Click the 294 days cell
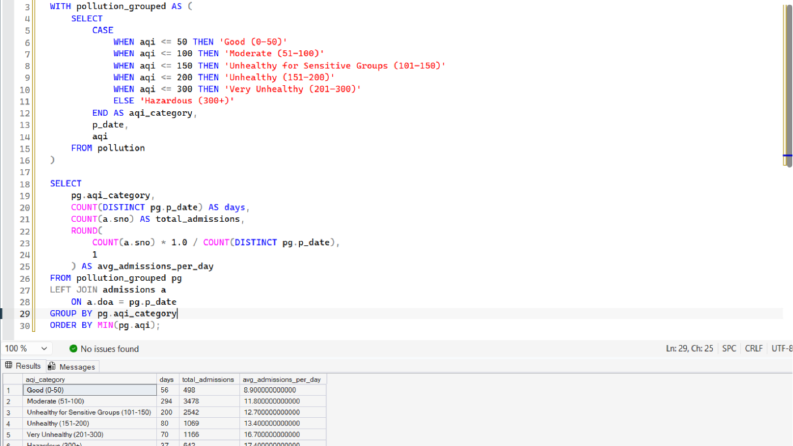 pyautogui.click(x=168, y=401)
